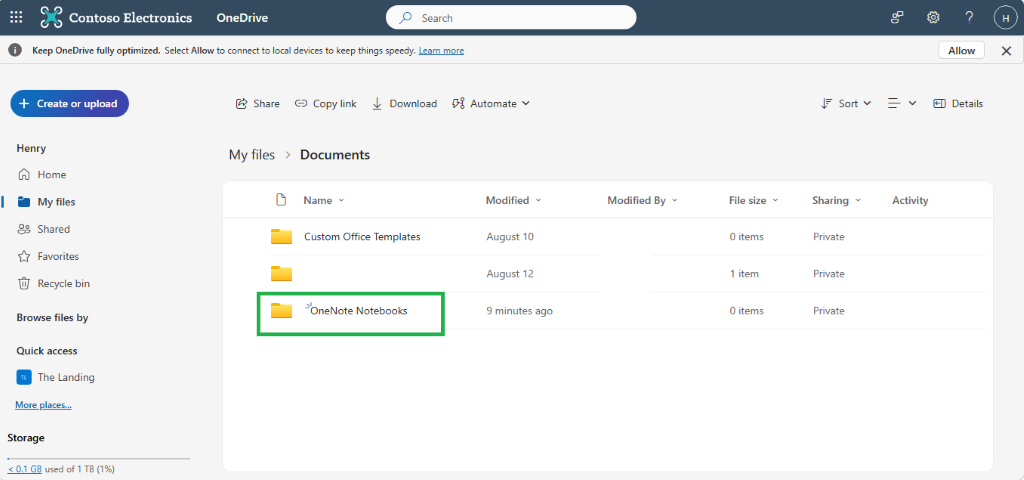Image resolution: width=1024 pixels, height=480 pixels.
Task: Follow the Learn more link
Action: 441,50
